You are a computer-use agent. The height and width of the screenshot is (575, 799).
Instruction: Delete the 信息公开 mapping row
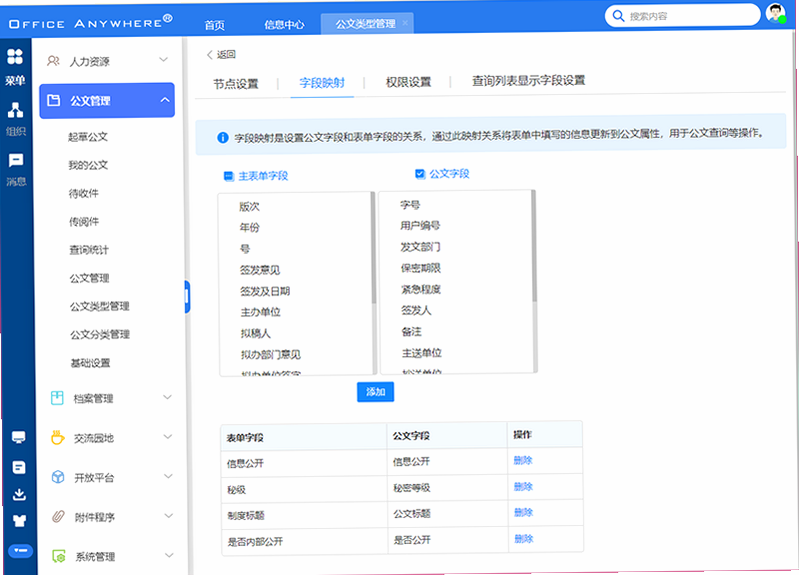523,460
